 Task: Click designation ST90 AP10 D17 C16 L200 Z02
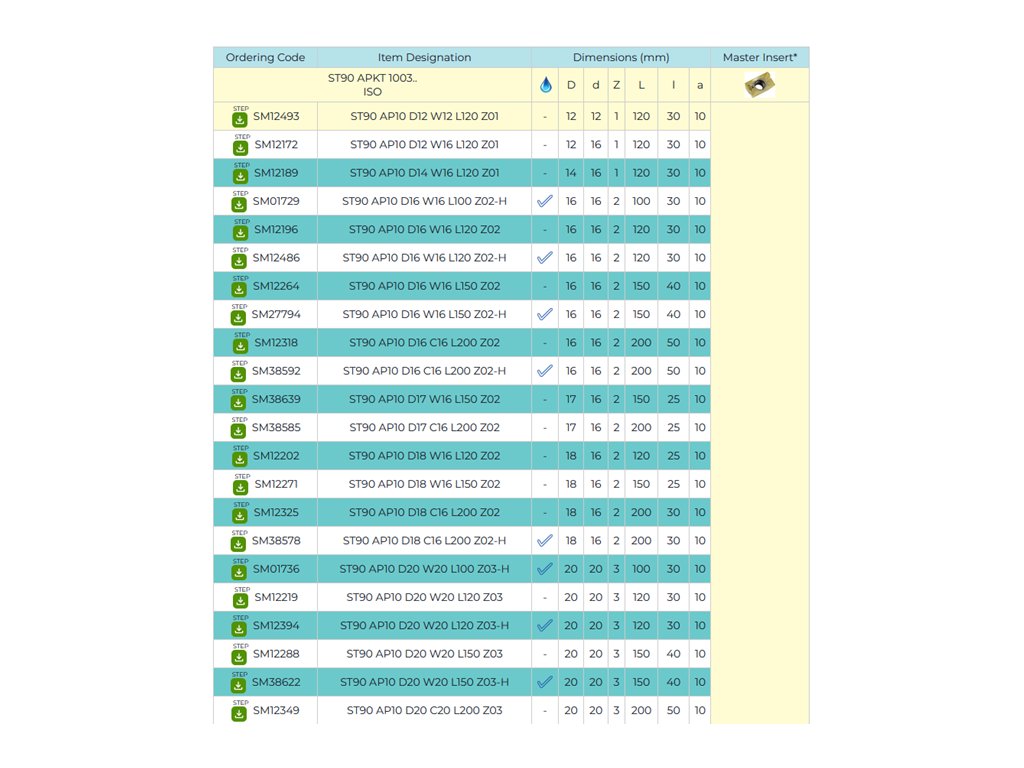(x=424, y=428)
